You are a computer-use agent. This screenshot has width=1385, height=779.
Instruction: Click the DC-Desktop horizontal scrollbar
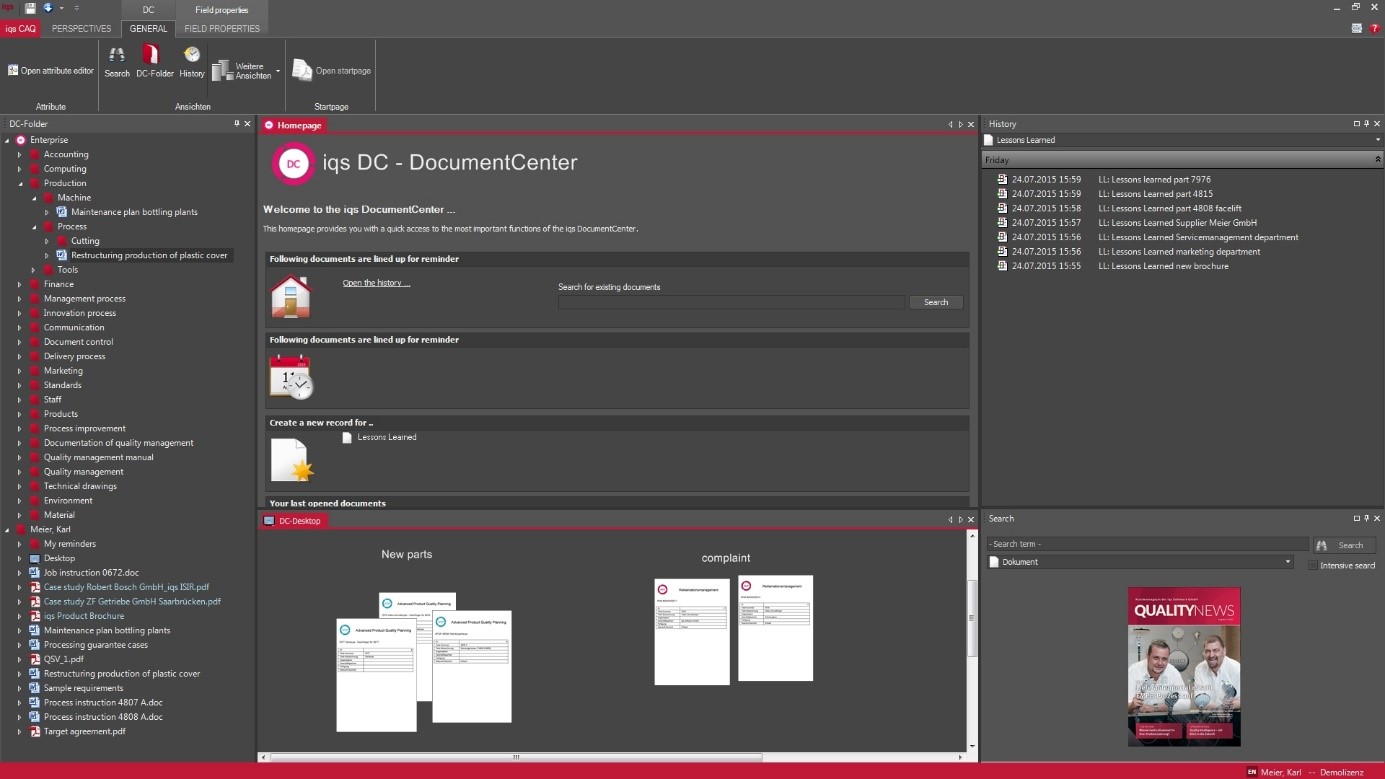515,757
